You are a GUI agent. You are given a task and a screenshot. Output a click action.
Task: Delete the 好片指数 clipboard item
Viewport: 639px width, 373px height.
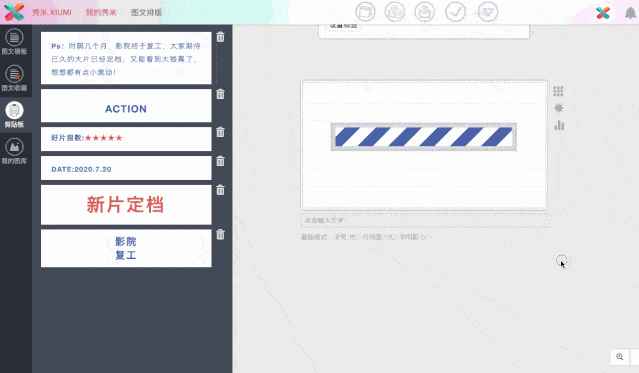coord(220,132)
